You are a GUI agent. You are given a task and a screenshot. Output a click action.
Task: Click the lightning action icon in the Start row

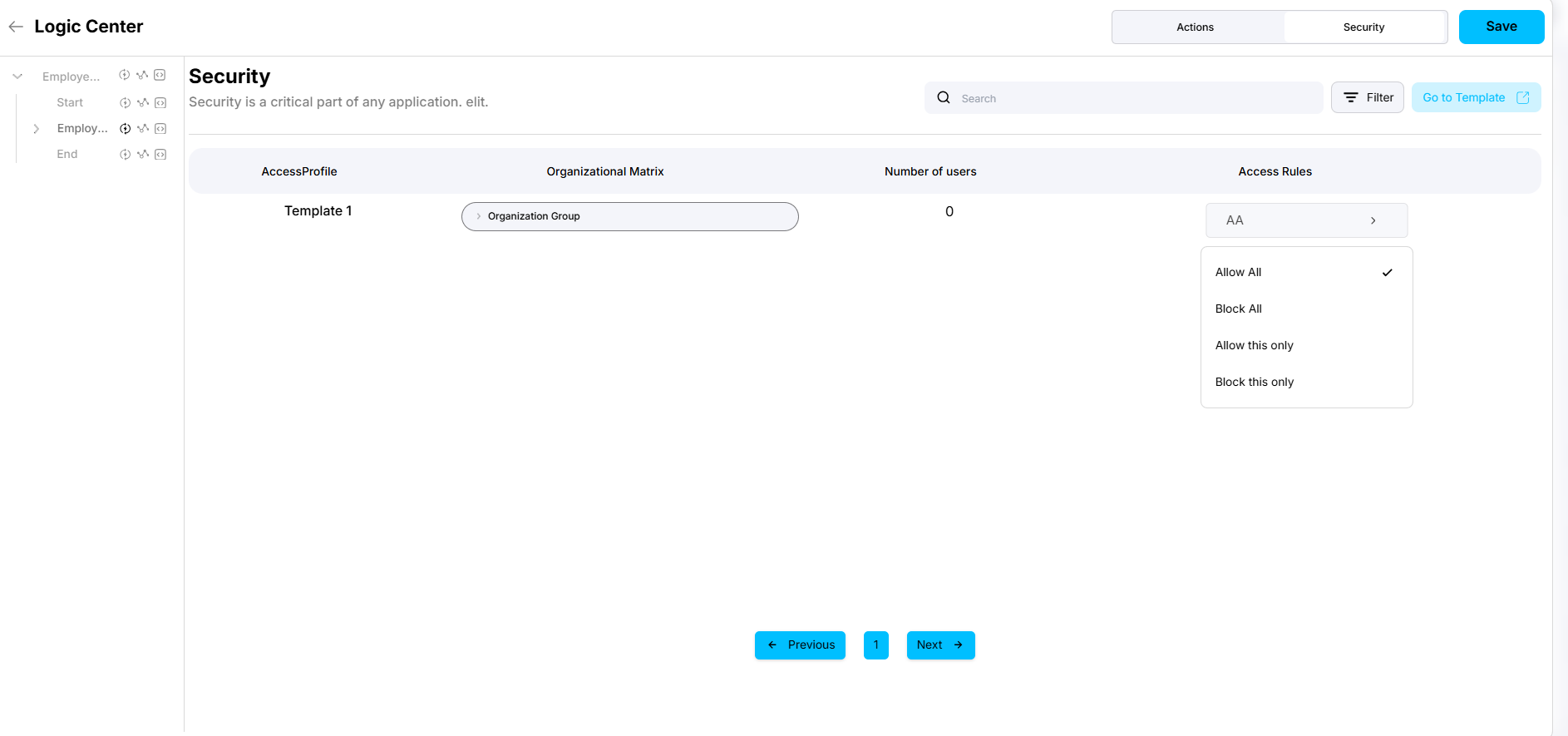[125, 103]
